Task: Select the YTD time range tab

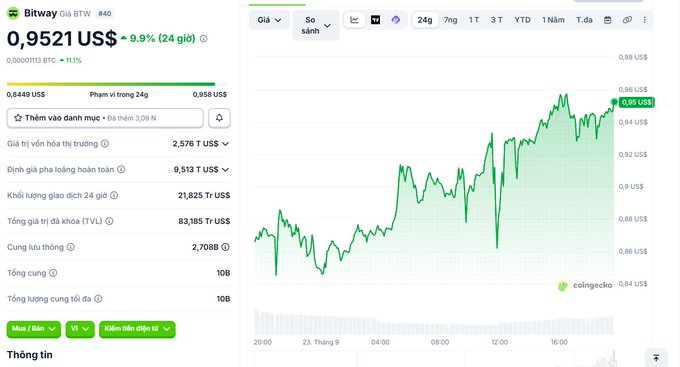Action: [523, 20]
